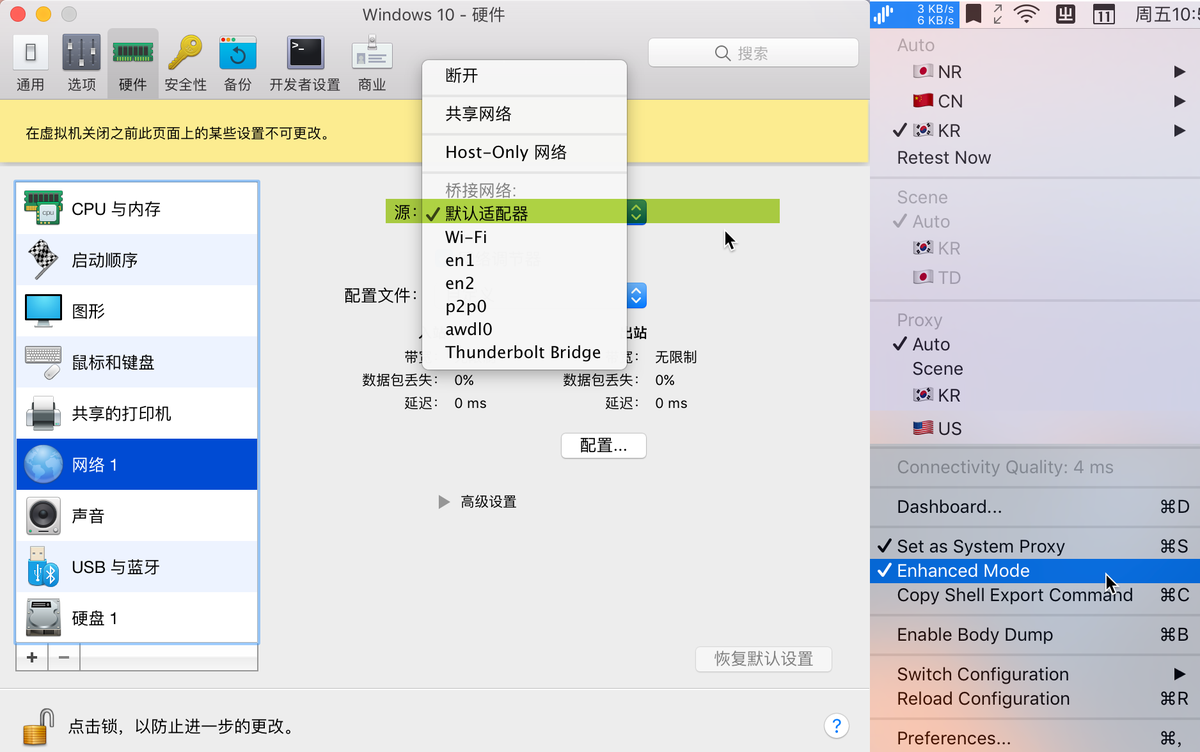This screenshot has width=1200, height=752.
Task: Add hardware device with plus button
Action: click(x=32, y=657)
